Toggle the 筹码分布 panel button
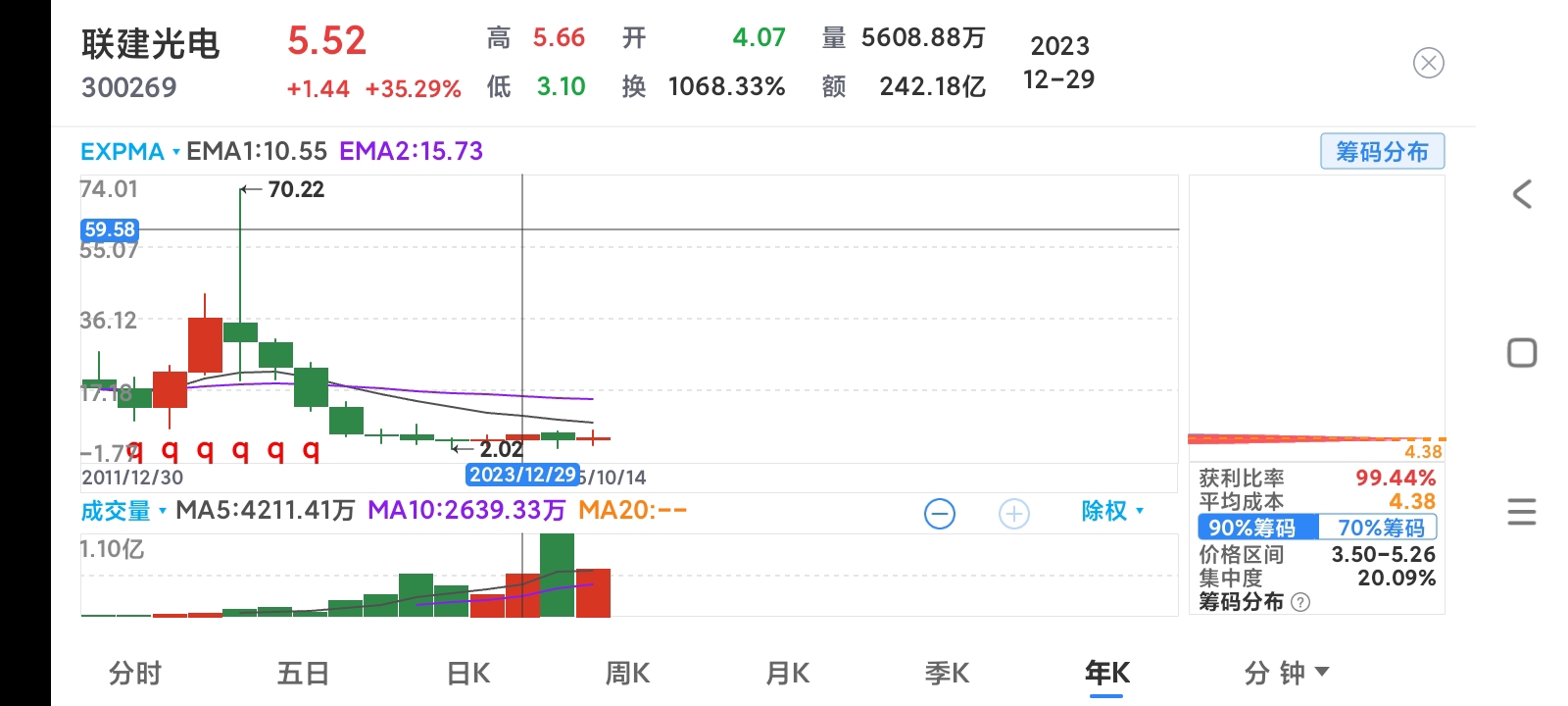1568x706 pixels. click(1383, 152)
